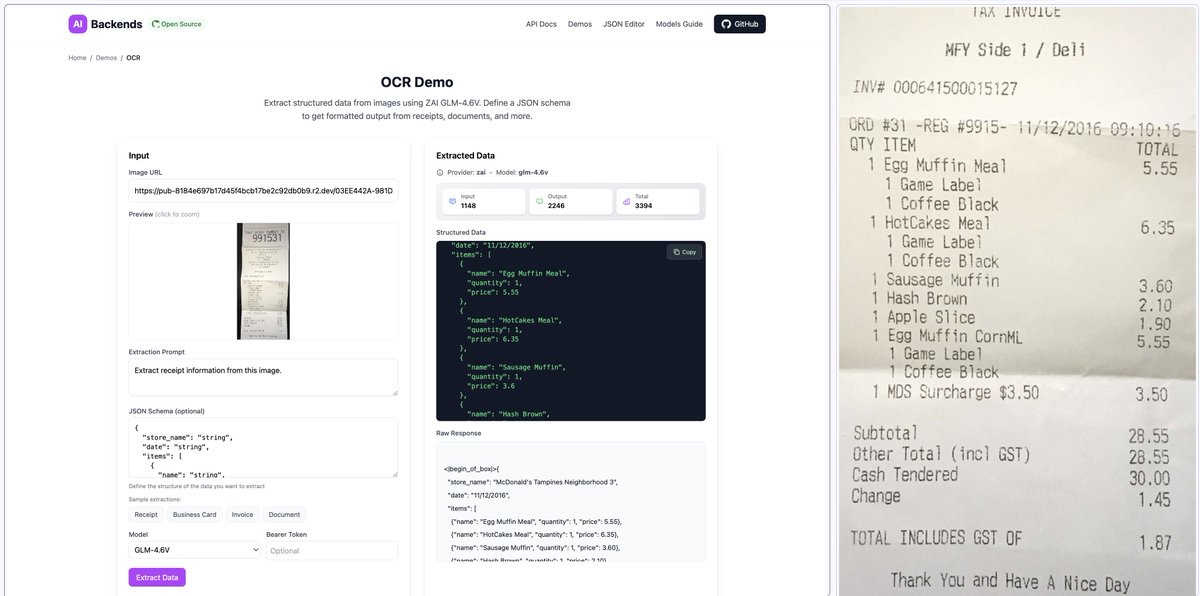Click Subtotal 28.55 on the receipt image
The image size is (1200, 596).
click(x=1010, y=435)
